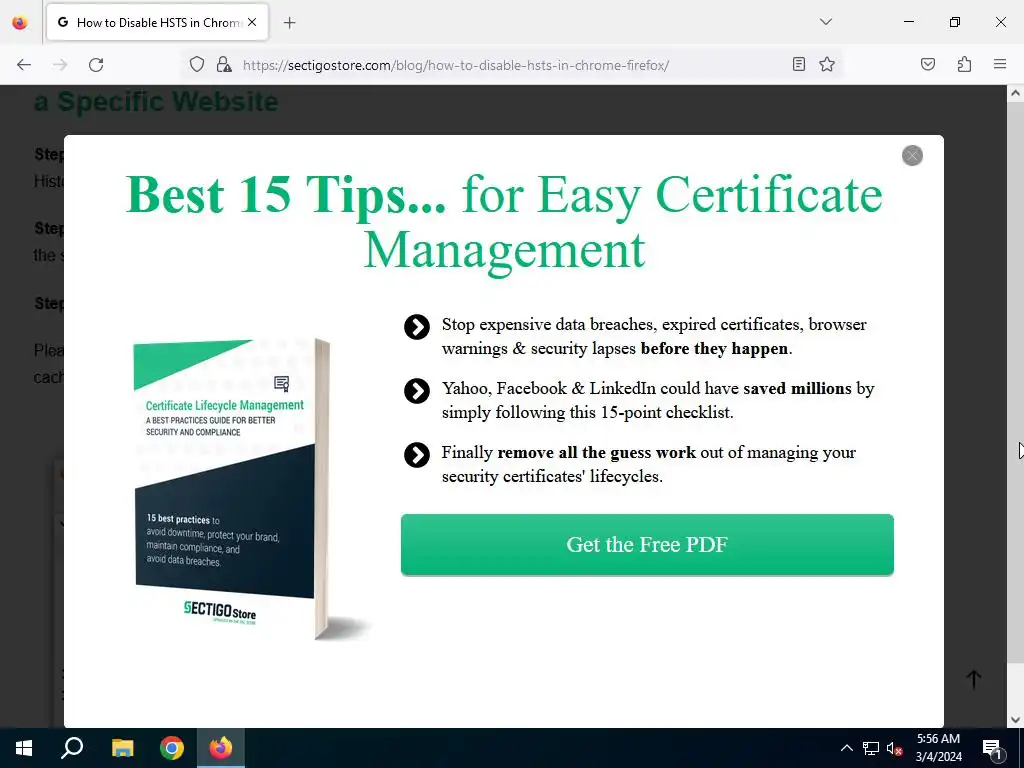Screen dimensions: 1024x768
Task: Click the scrollbar up arrow
Action: 1015,93
